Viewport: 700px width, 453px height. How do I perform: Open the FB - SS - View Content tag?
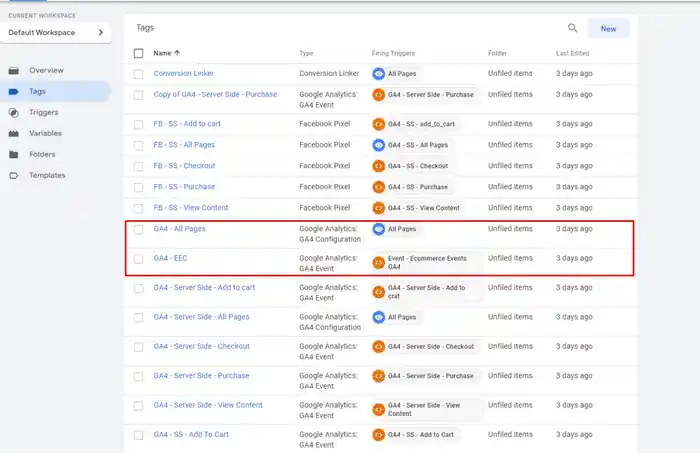coord(191,208)
